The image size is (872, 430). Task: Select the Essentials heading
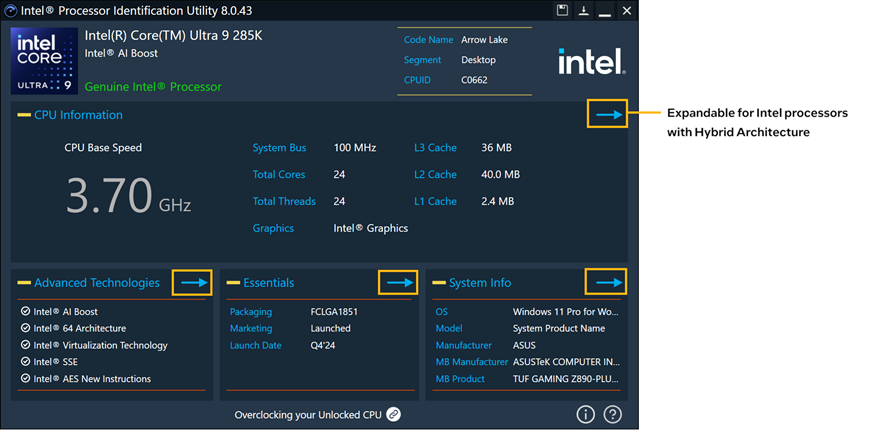coord(268,283)
